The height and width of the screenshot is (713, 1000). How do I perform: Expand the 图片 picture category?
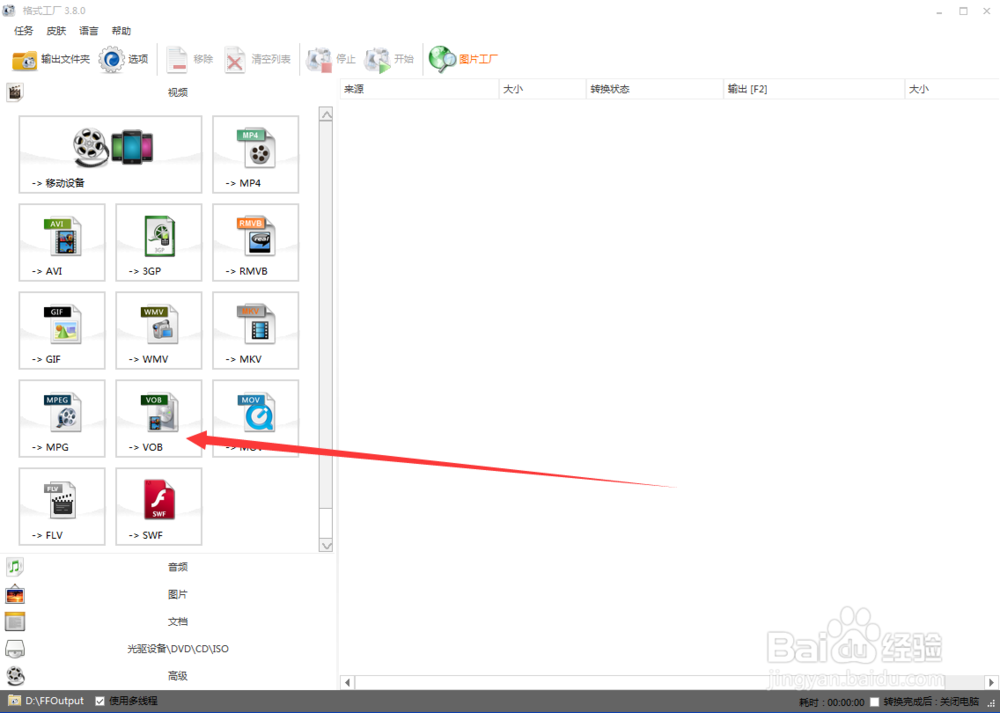(168, 594)
